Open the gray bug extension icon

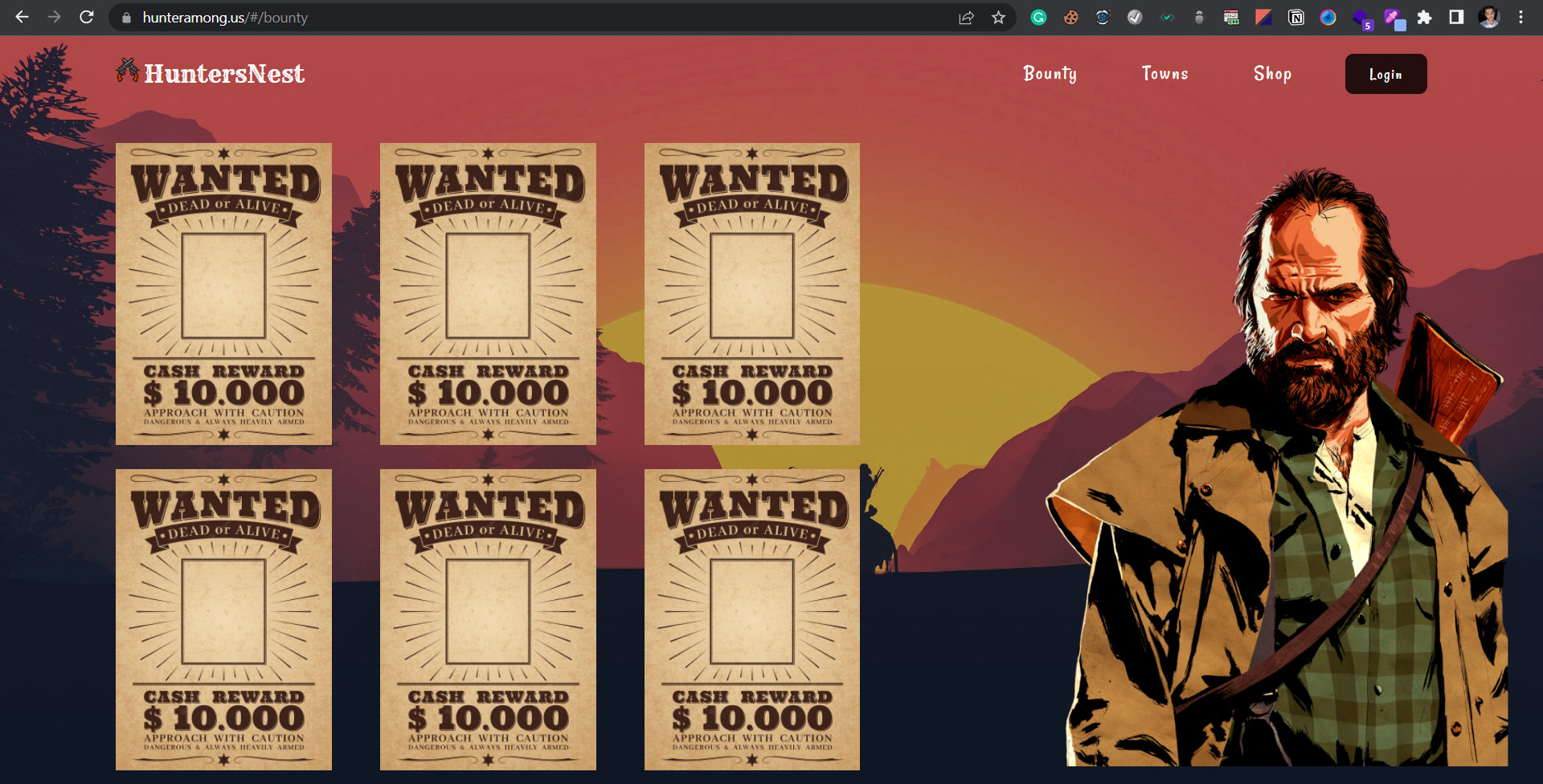(x=1199, y=18)
